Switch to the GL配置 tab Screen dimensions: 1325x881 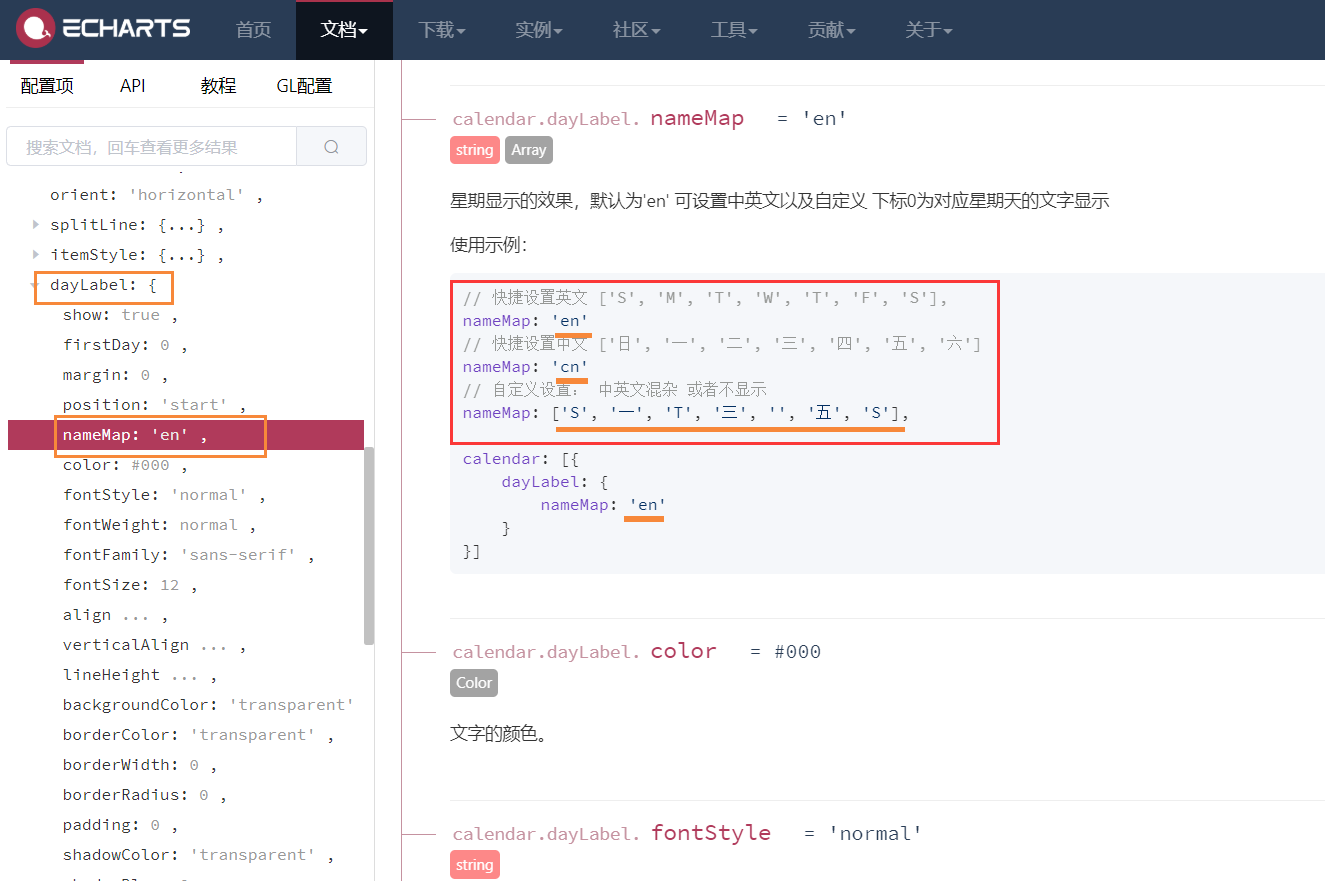(x=305, y=85)
